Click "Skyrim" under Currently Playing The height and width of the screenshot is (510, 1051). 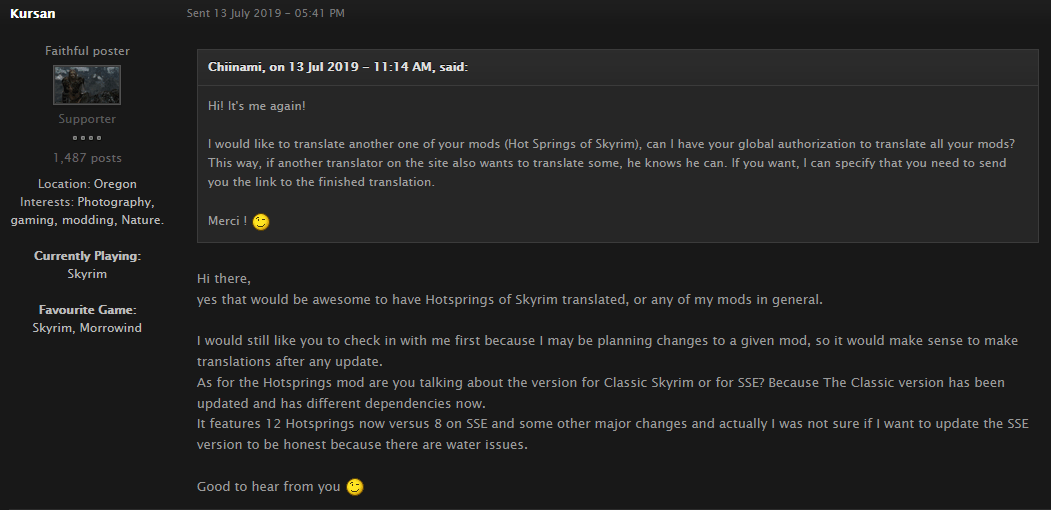[x=87, y=274]
